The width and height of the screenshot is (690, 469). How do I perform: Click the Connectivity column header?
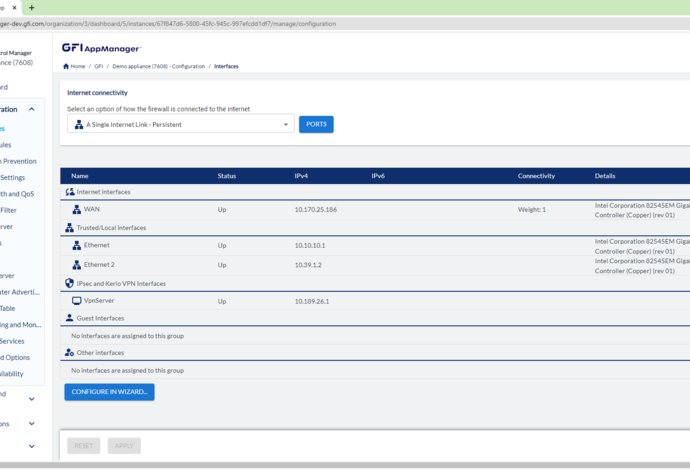click(536, 176)
